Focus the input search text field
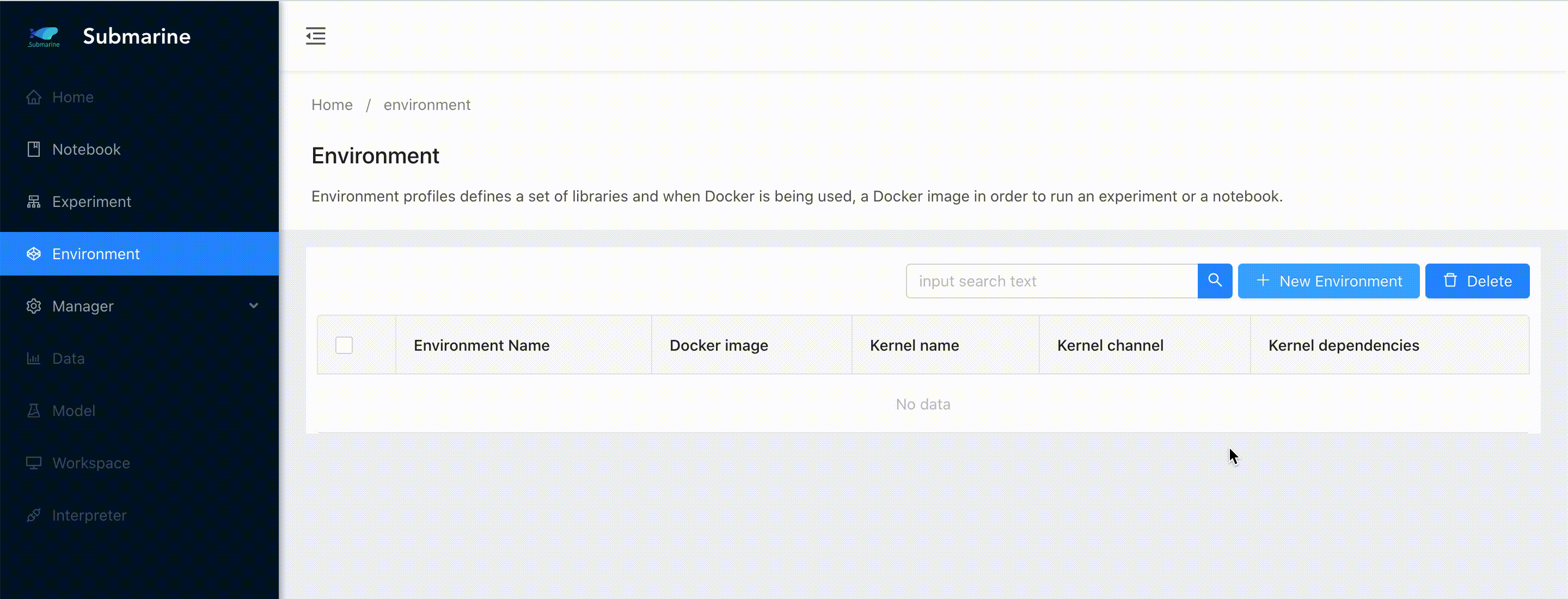 click(1051, 281)
